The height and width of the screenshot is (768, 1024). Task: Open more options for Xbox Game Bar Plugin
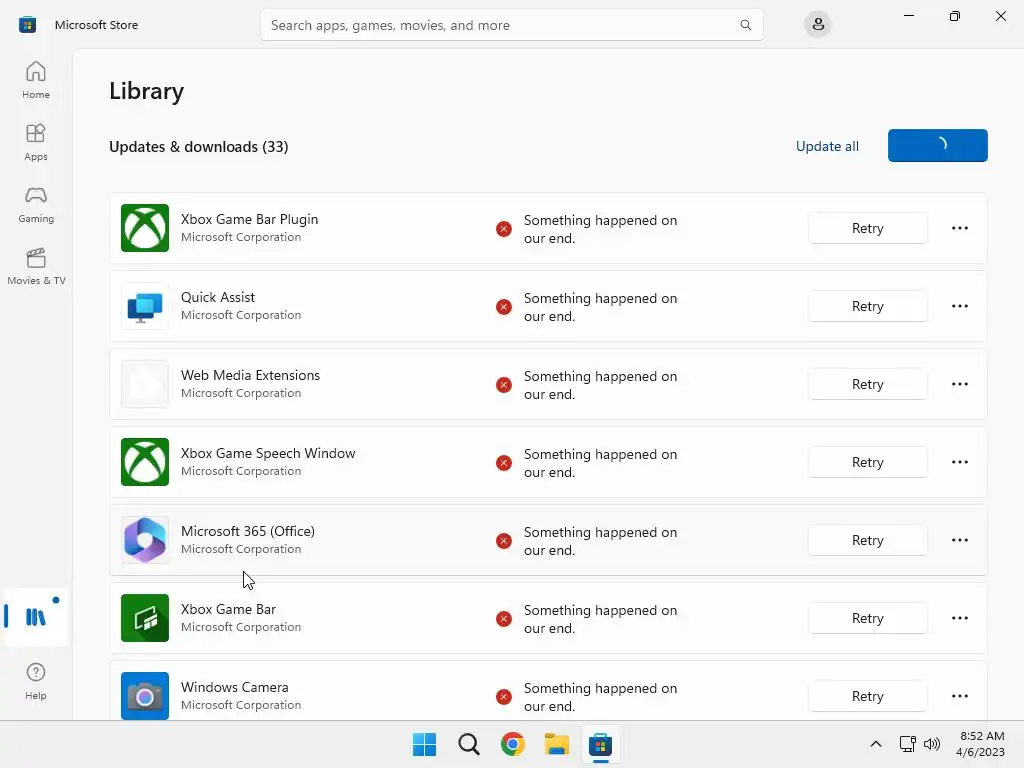959,228
